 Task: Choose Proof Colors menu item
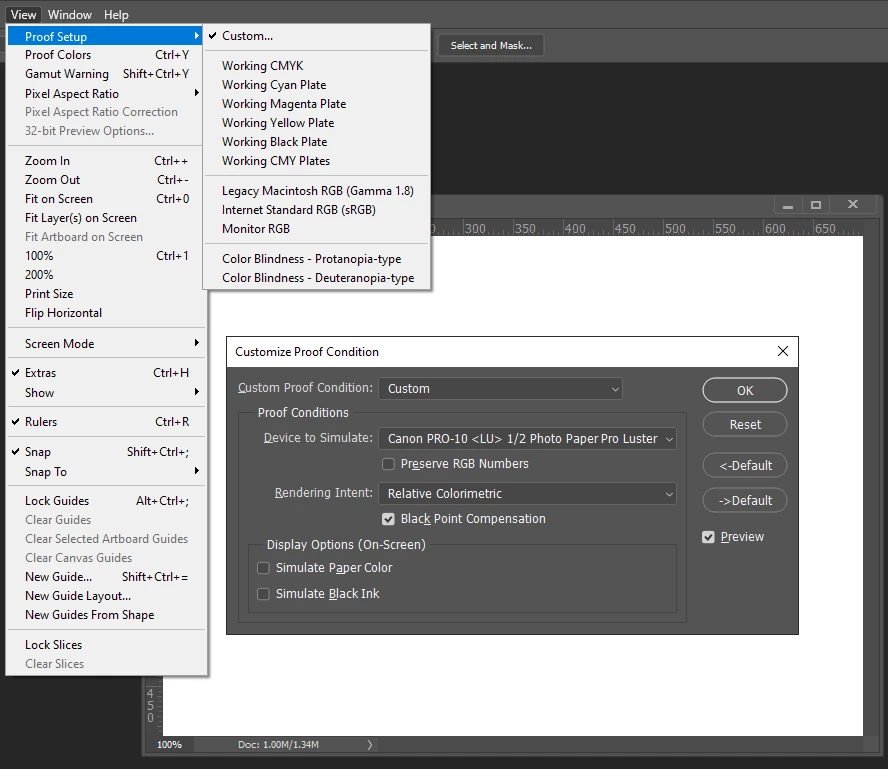tap(106, 55)
